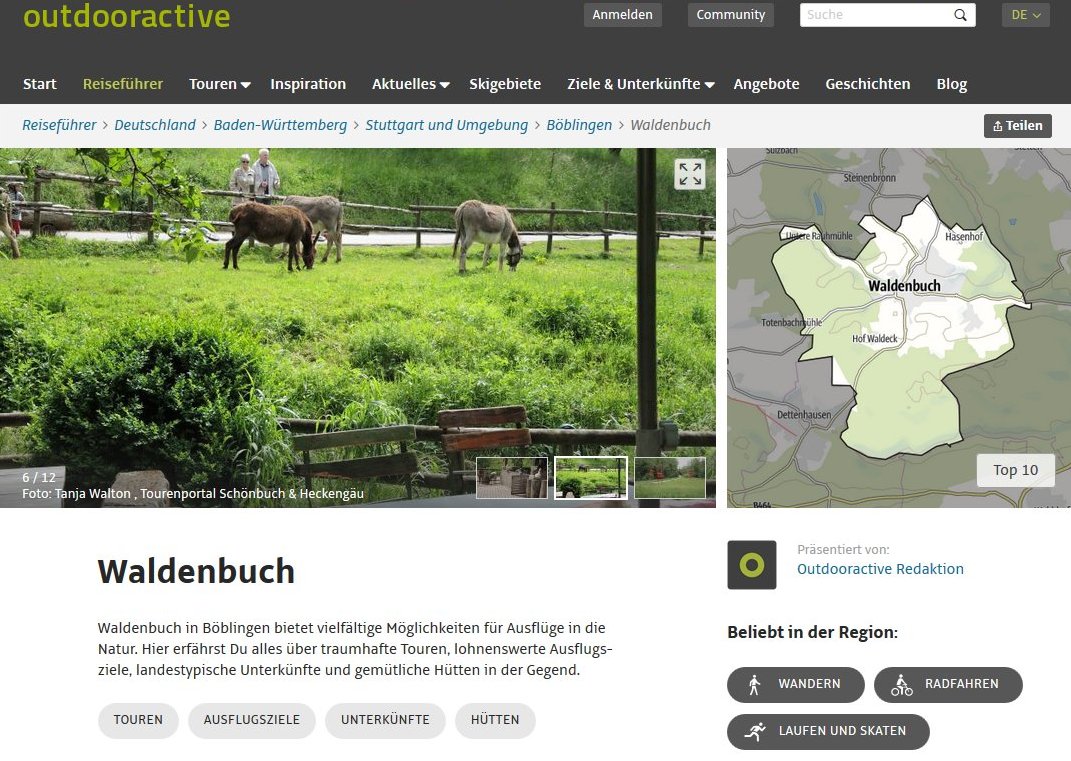1071x761 pixels.
Task: Select the Laufen und Skaten activity
Action: (x=828, y=731)
